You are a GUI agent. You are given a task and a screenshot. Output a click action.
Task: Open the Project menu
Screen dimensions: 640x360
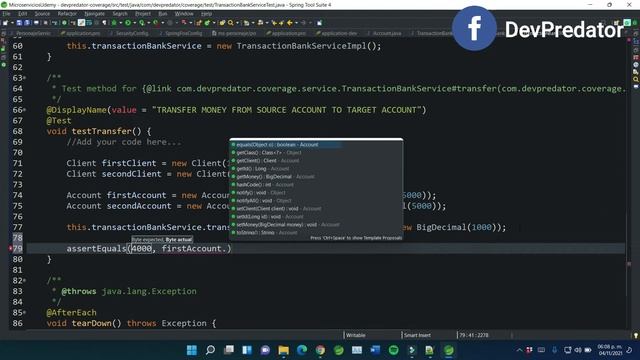pos(143,13)
